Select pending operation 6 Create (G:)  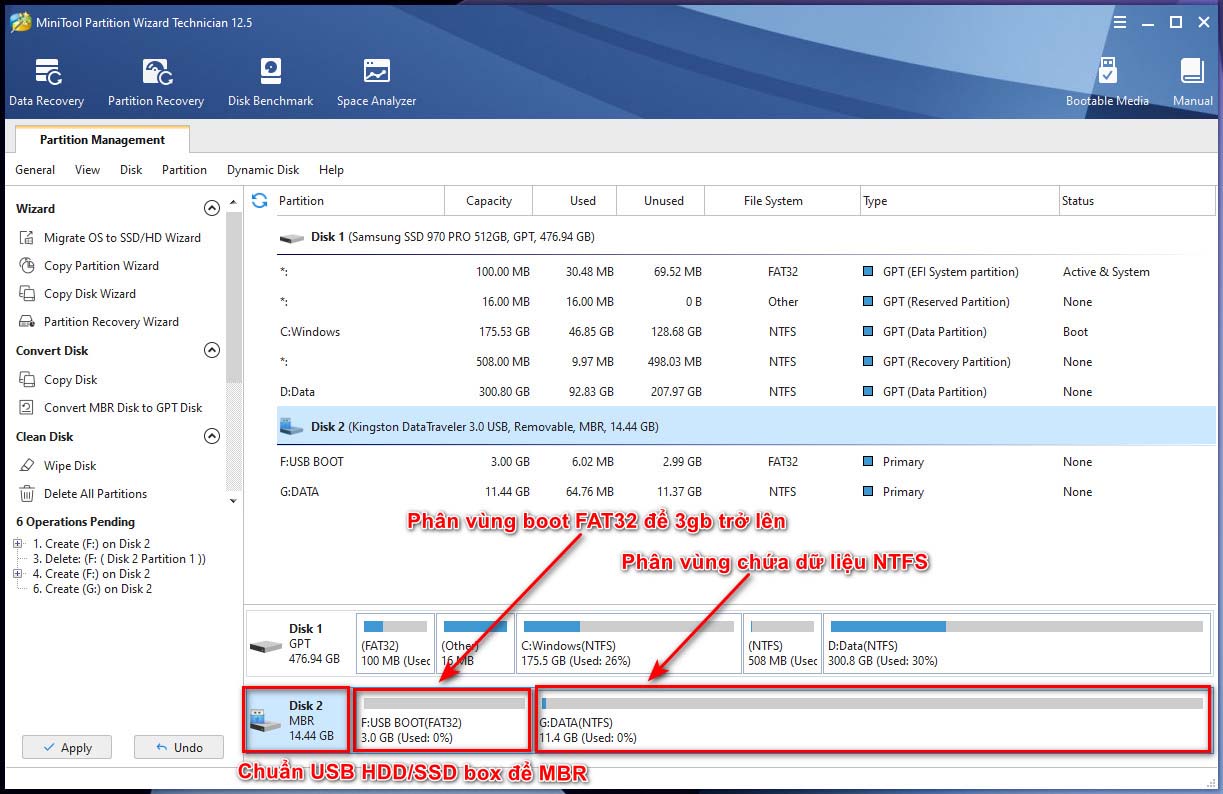coord(92,589)
